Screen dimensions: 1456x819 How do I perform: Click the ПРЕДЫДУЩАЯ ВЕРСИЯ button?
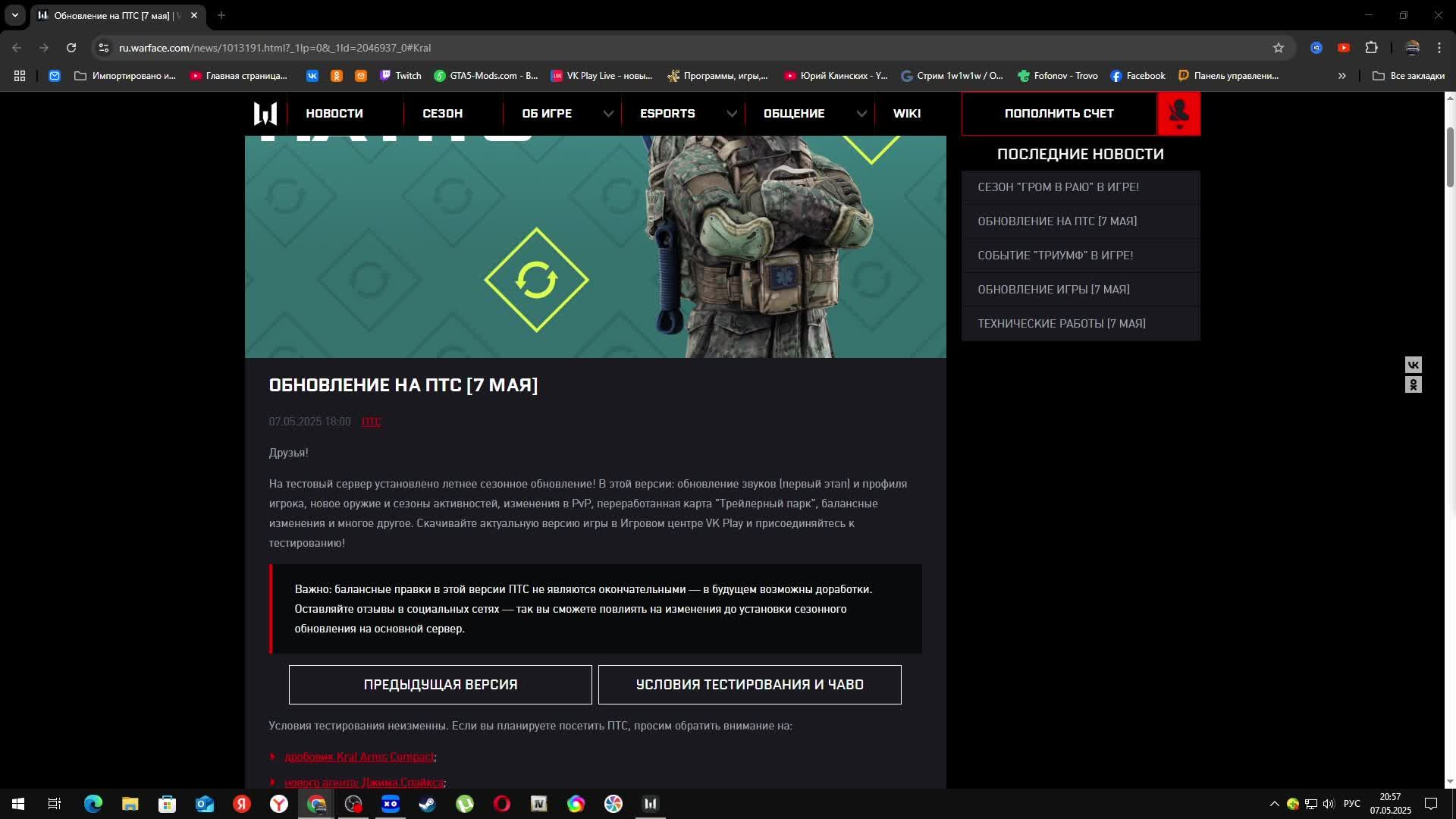pos(440,685)
